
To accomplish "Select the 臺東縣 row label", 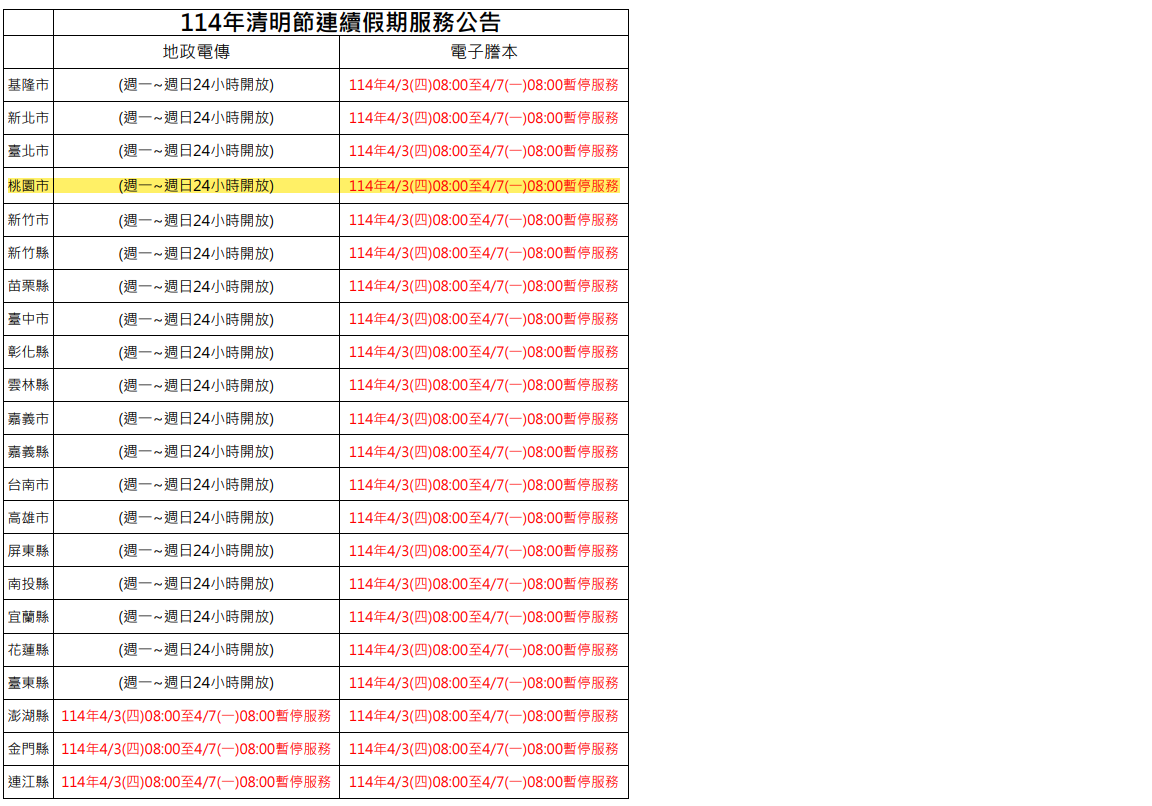I will [29, 683].
